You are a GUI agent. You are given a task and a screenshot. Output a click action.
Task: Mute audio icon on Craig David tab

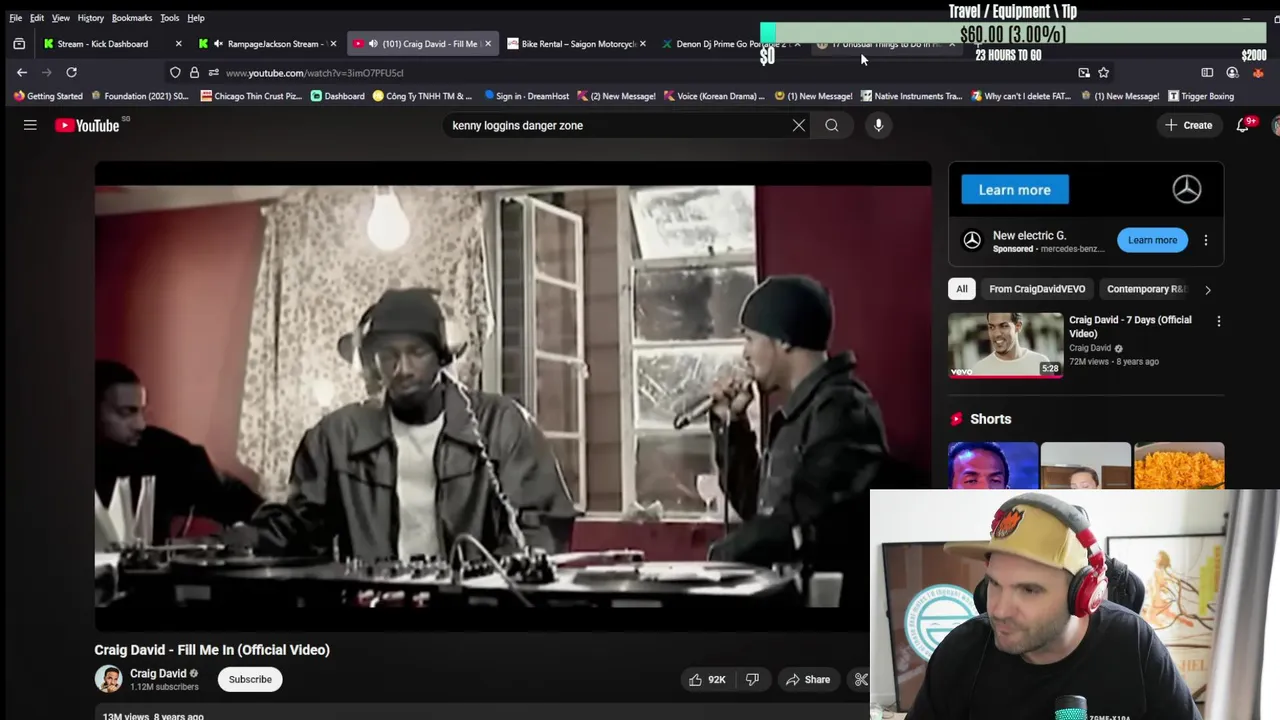point(372,44)
